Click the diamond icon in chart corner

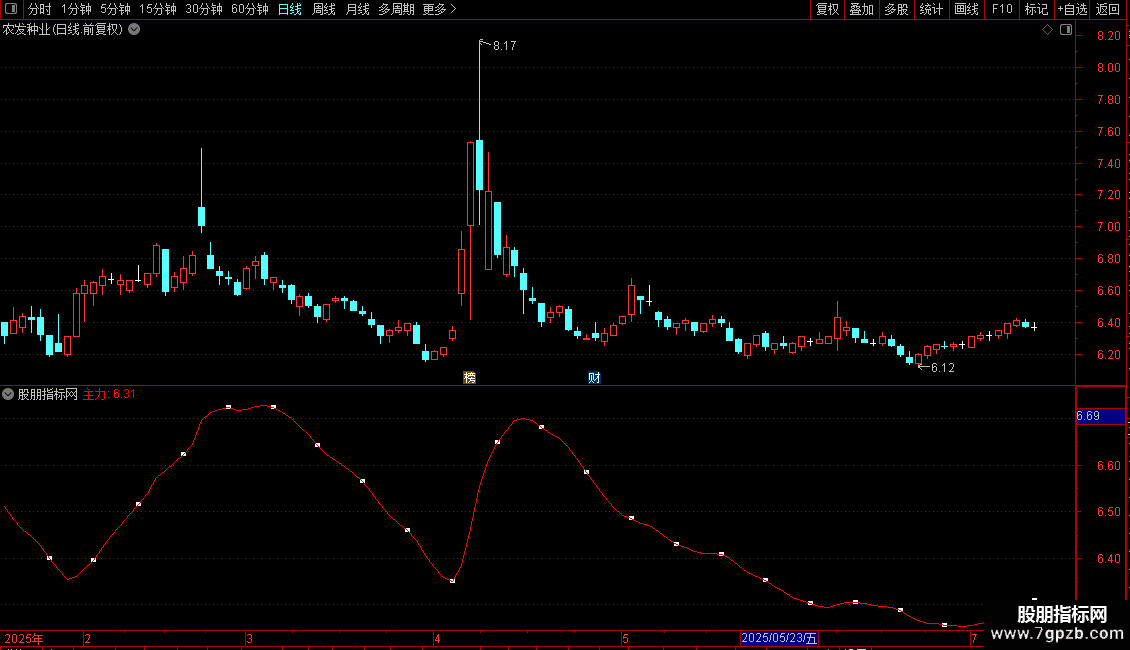click(x=1048, y=30)
